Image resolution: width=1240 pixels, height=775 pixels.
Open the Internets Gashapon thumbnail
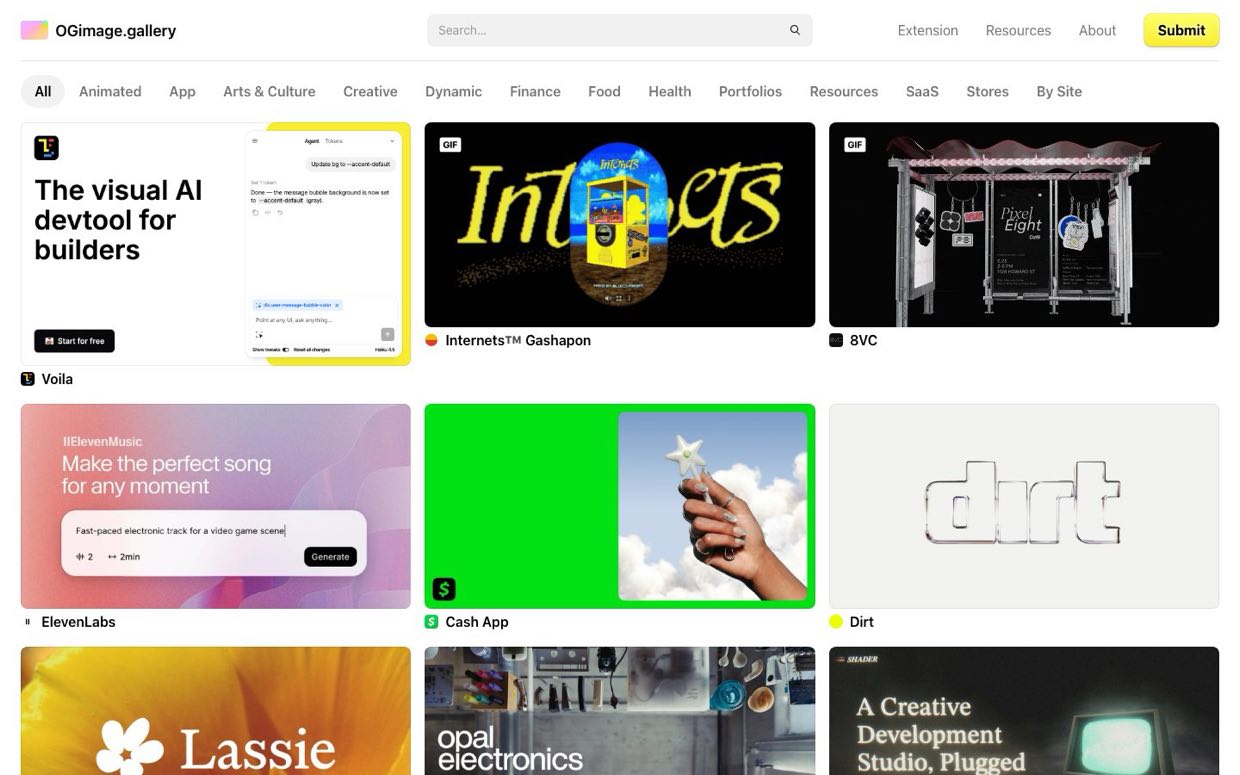pos(620,225)
